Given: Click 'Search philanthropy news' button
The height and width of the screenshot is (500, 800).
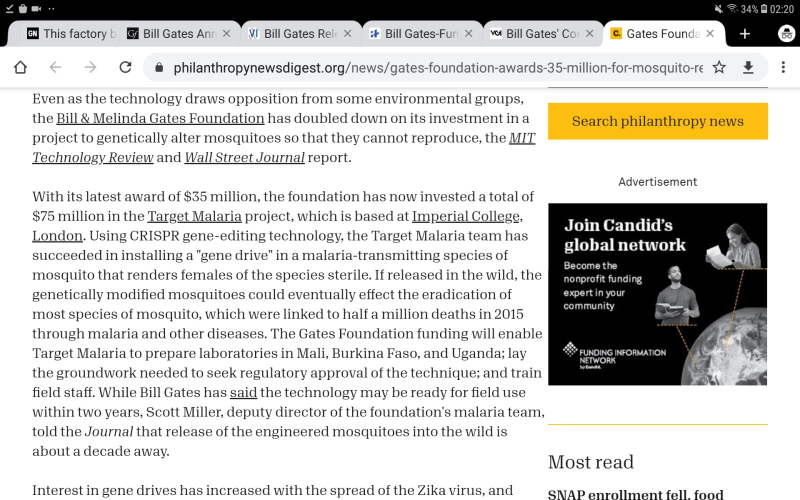Looking at the screenshot, I should coord(658,121).
